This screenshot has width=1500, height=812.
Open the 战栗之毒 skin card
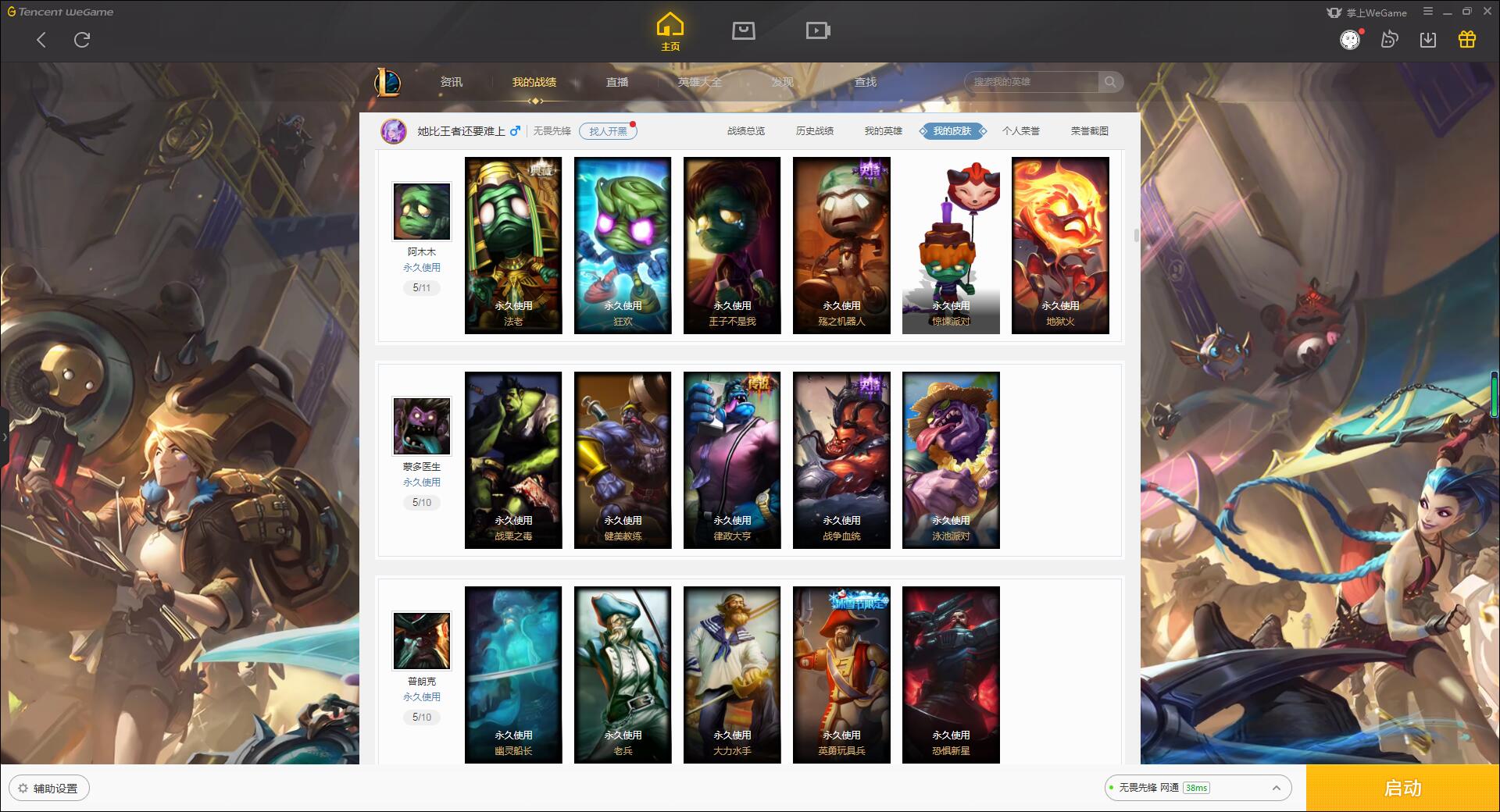(x=513, y=460)
